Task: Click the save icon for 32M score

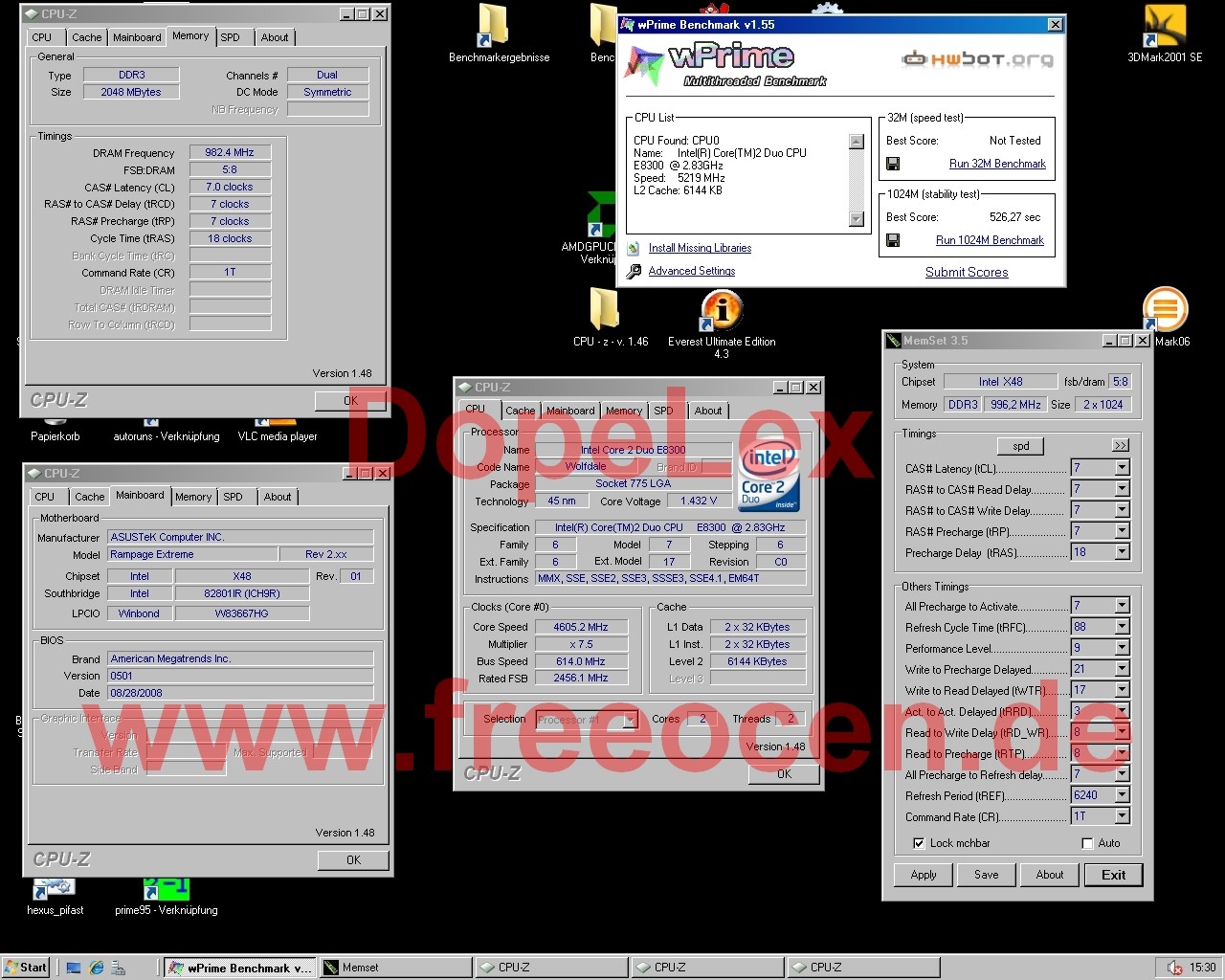Action: click(893, 164)
